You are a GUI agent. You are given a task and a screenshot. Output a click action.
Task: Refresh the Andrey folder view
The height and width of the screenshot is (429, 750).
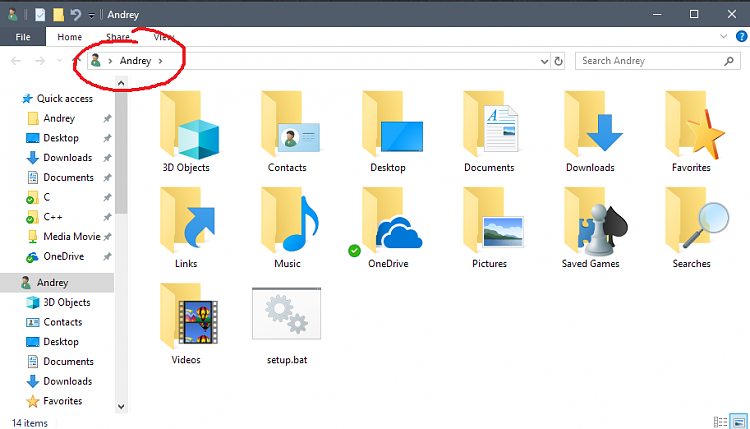click(558, 61)
